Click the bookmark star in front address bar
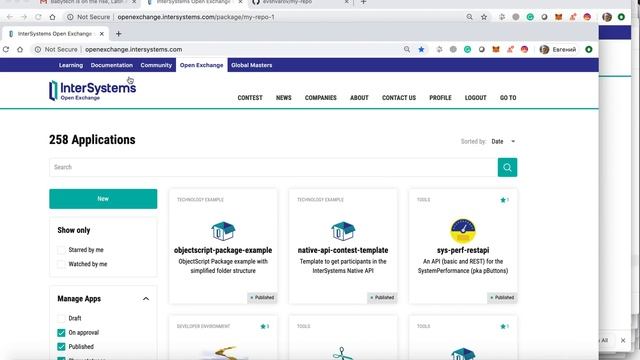The width and height of the screenshot is (640, 360). pos(421,49)
